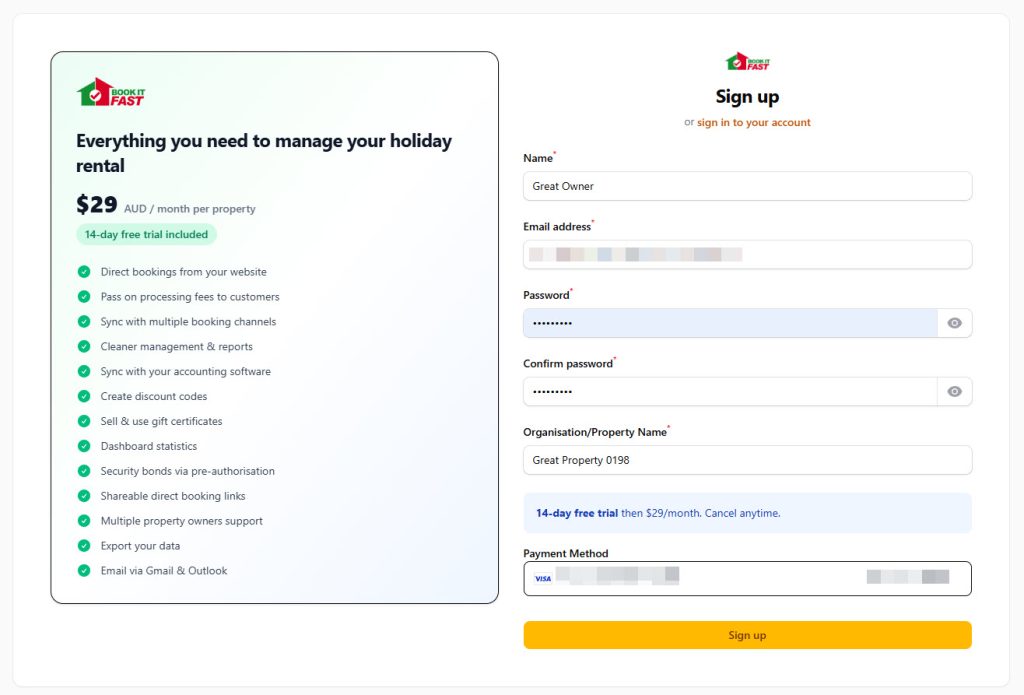
Task: Click the check icon beside Create discount codes
Action: point(84,397)
